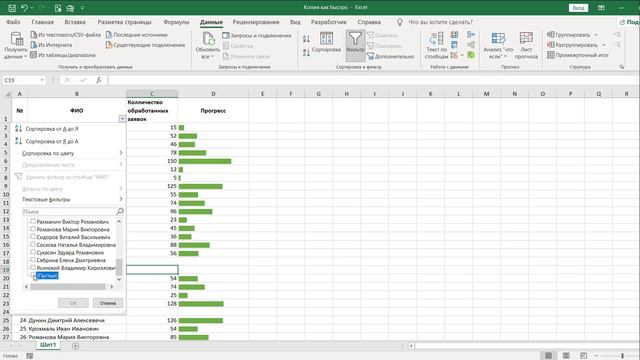Click the Вход sign-in button
The height and width of the screenshot is (360, 640).
(578, 8)
